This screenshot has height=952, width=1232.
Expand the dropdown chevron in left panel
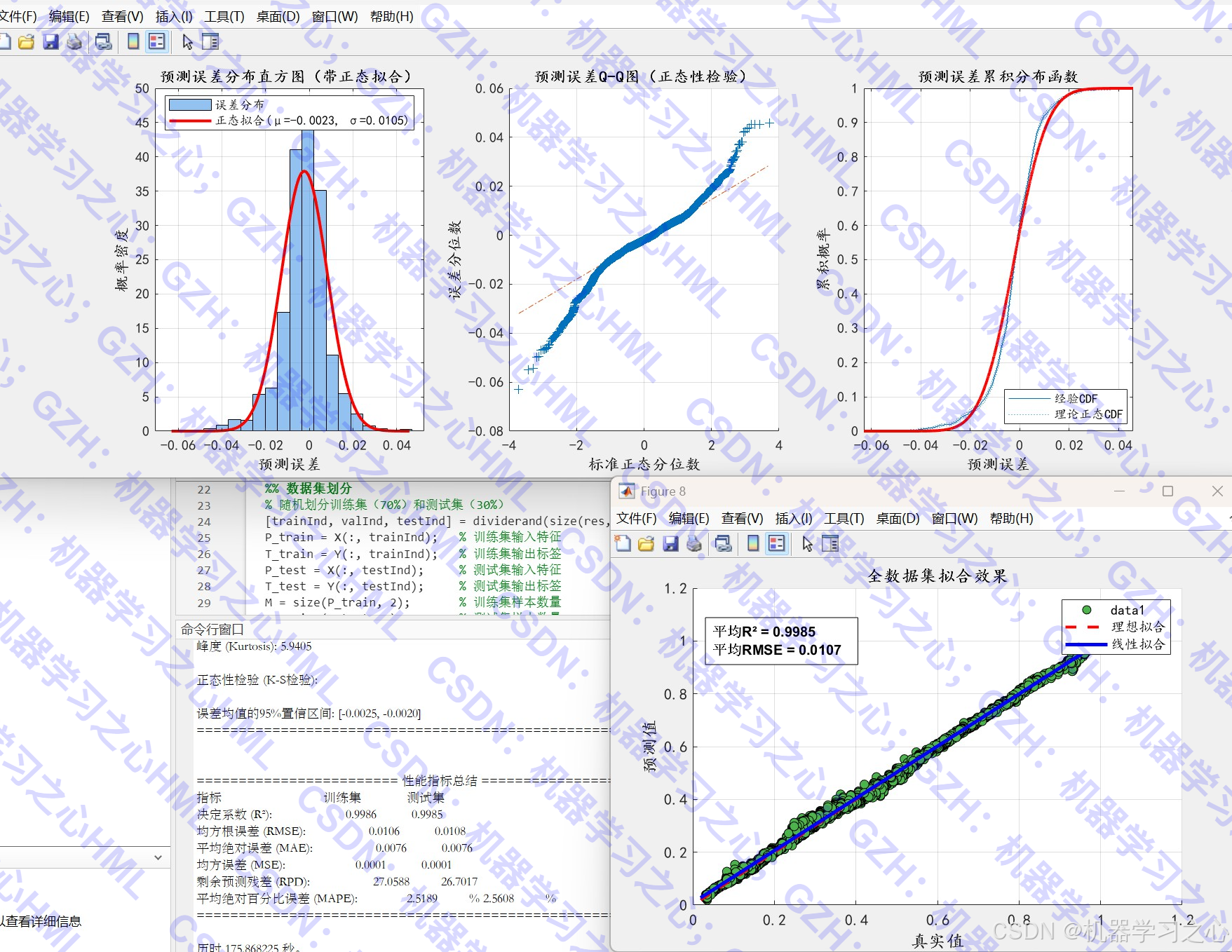point(158,857)
